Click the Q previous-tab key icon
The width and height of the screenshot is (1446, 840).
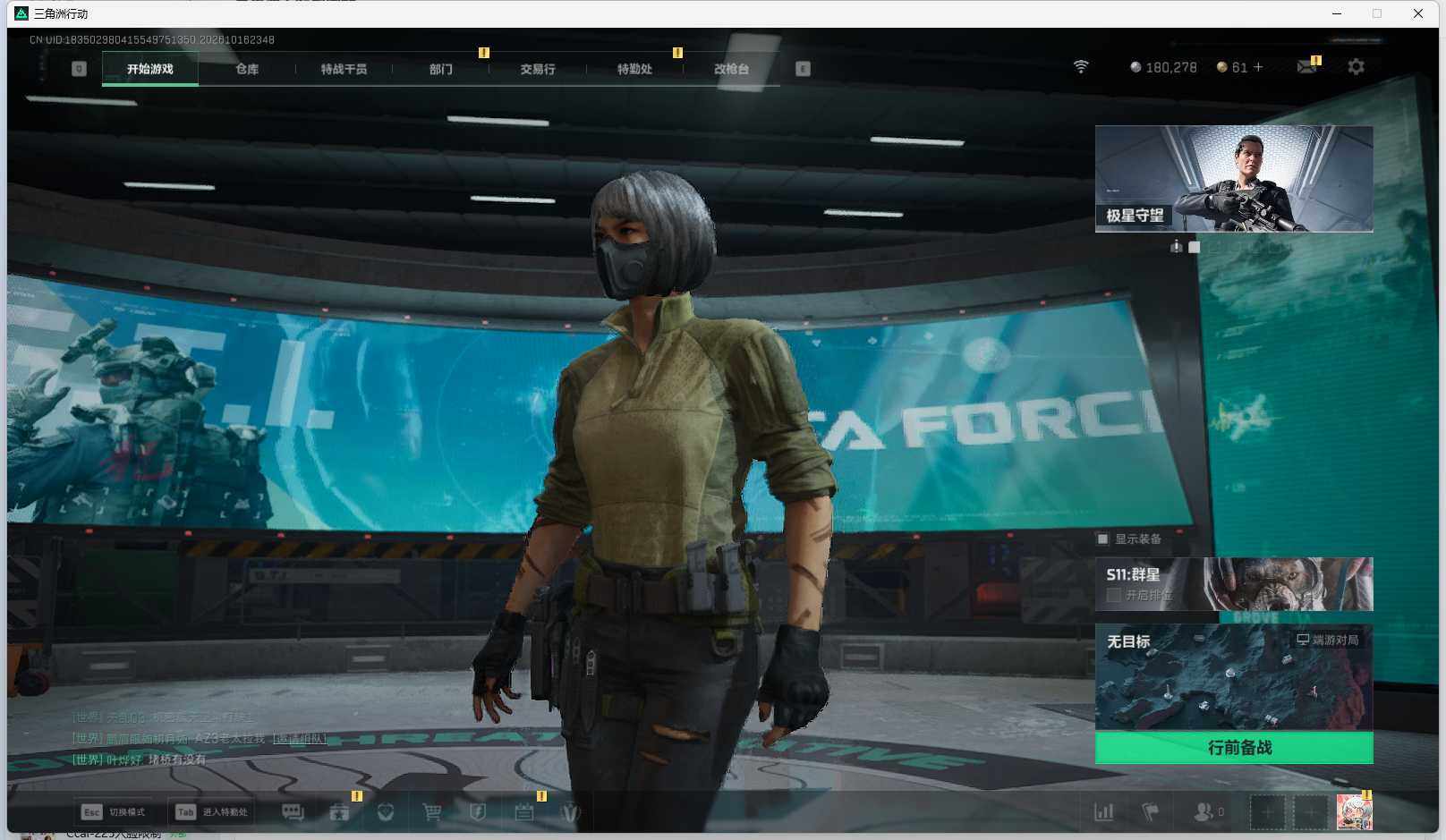79,69
